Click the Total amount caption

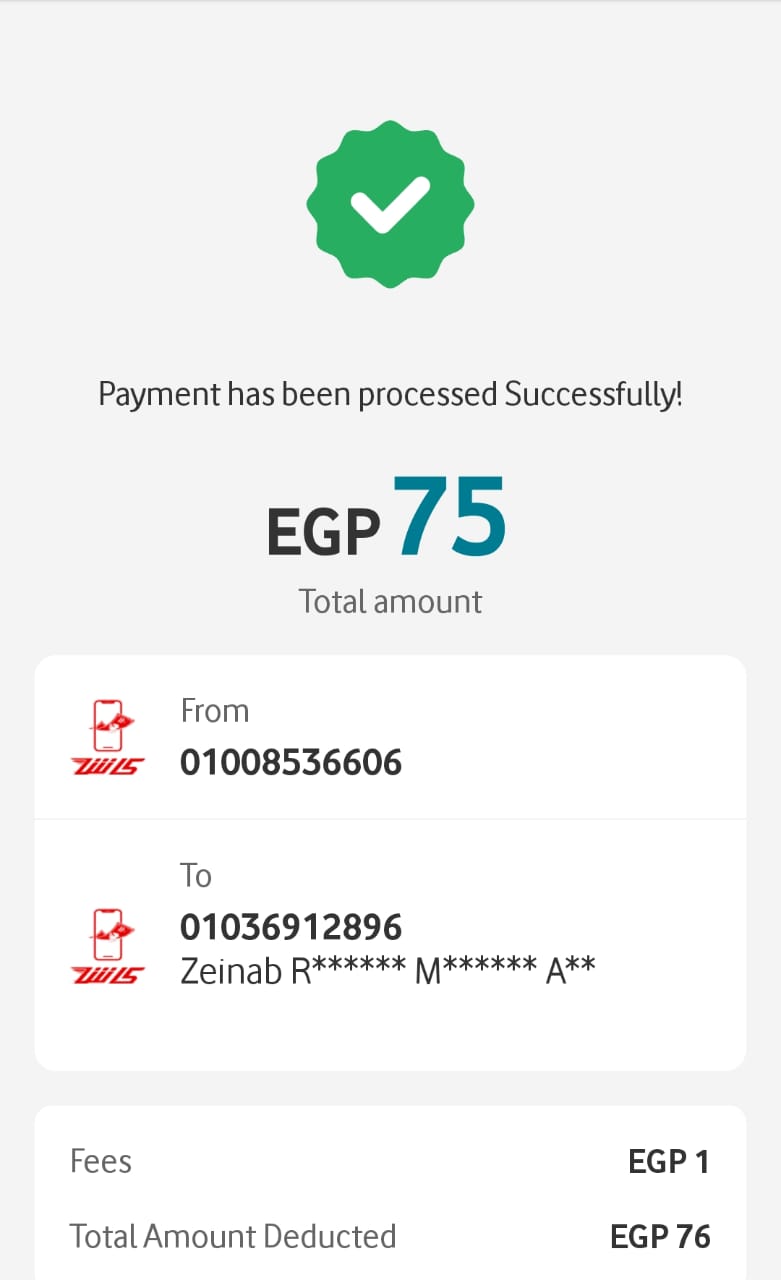390,601
